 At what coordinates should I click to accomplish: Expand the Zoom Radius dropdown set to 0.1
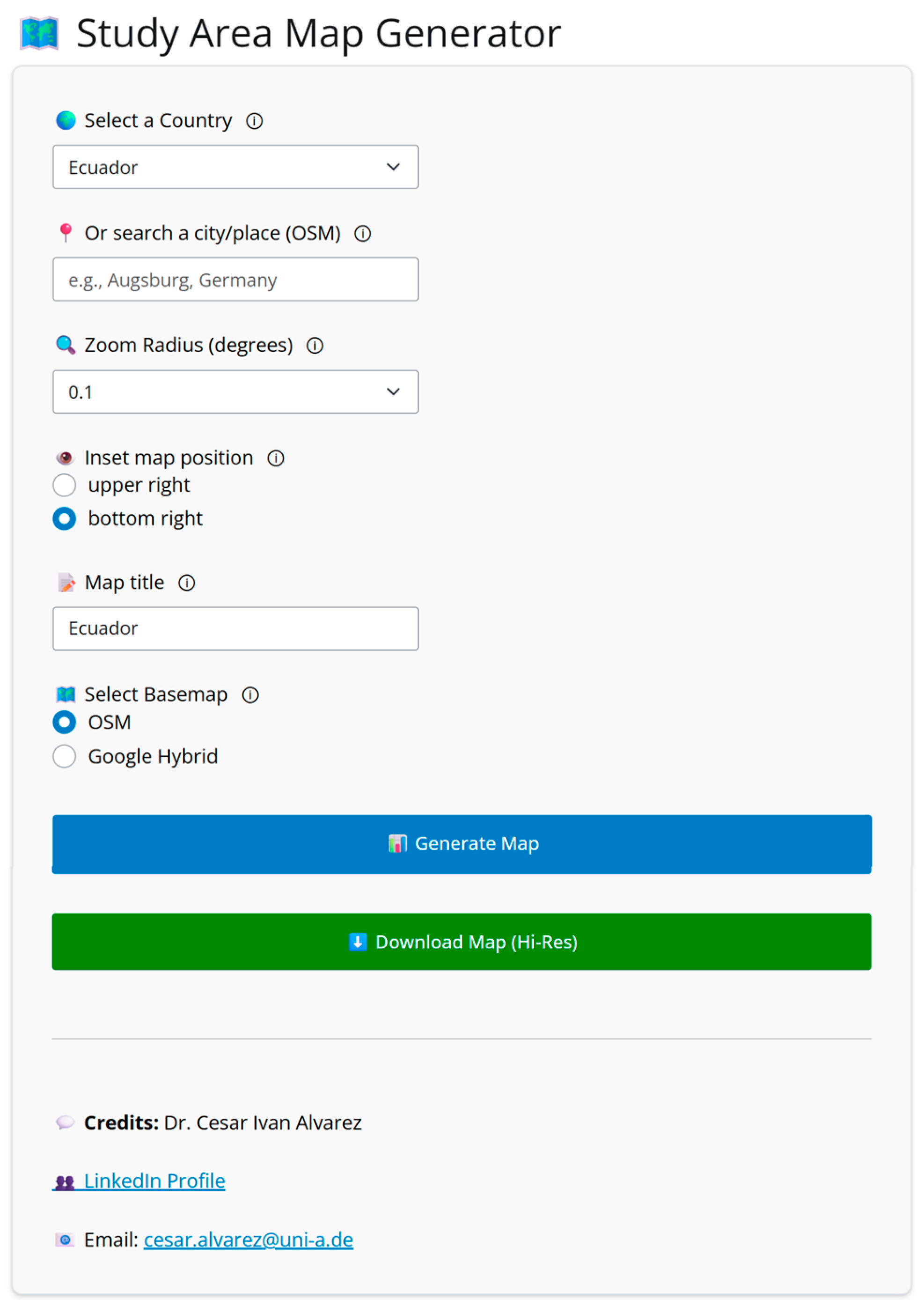(x=235, y=392)
